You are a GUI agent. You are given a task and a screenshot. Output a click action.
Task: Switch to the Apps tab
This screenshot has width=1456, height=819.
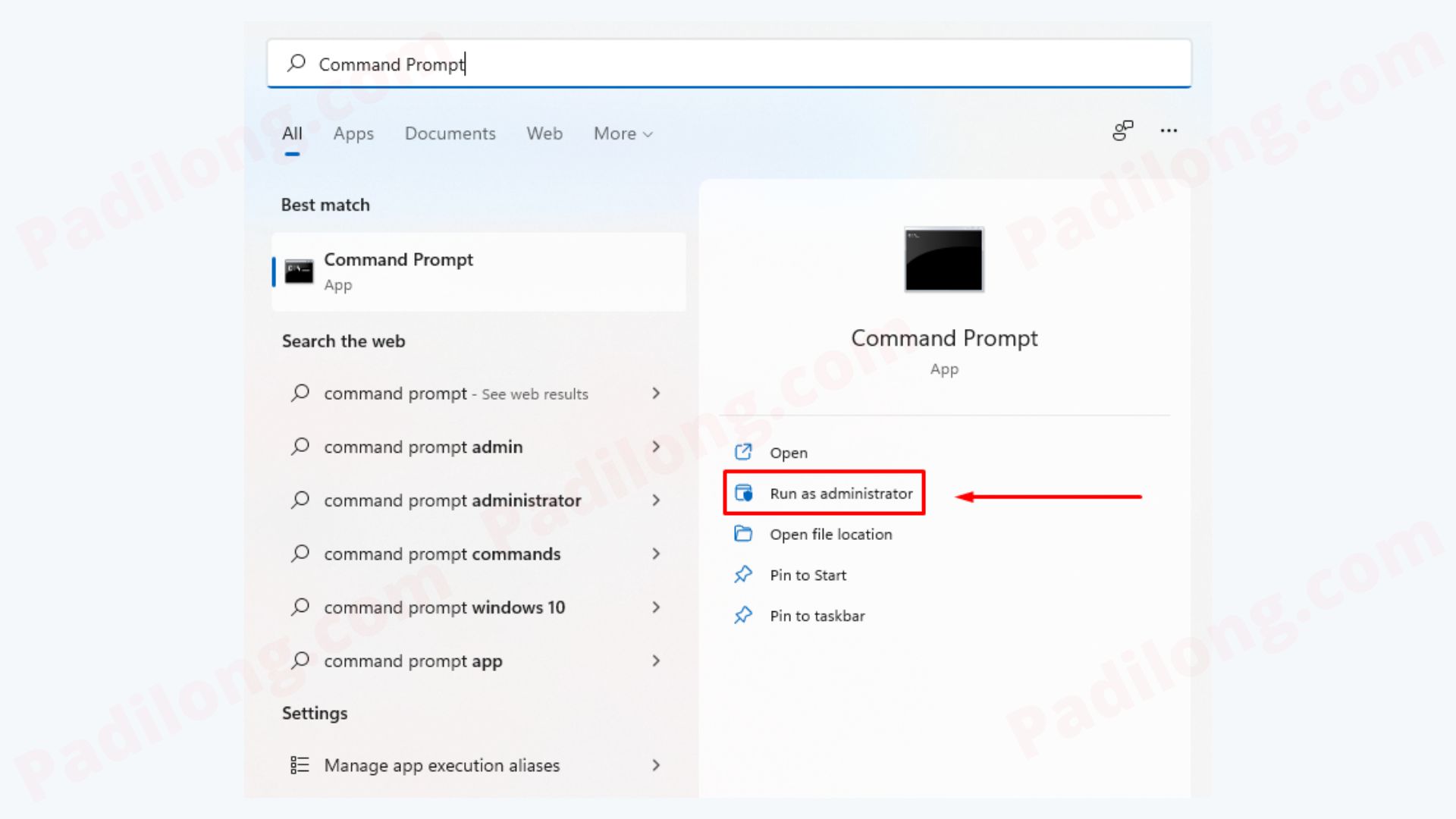pos(353,133)
